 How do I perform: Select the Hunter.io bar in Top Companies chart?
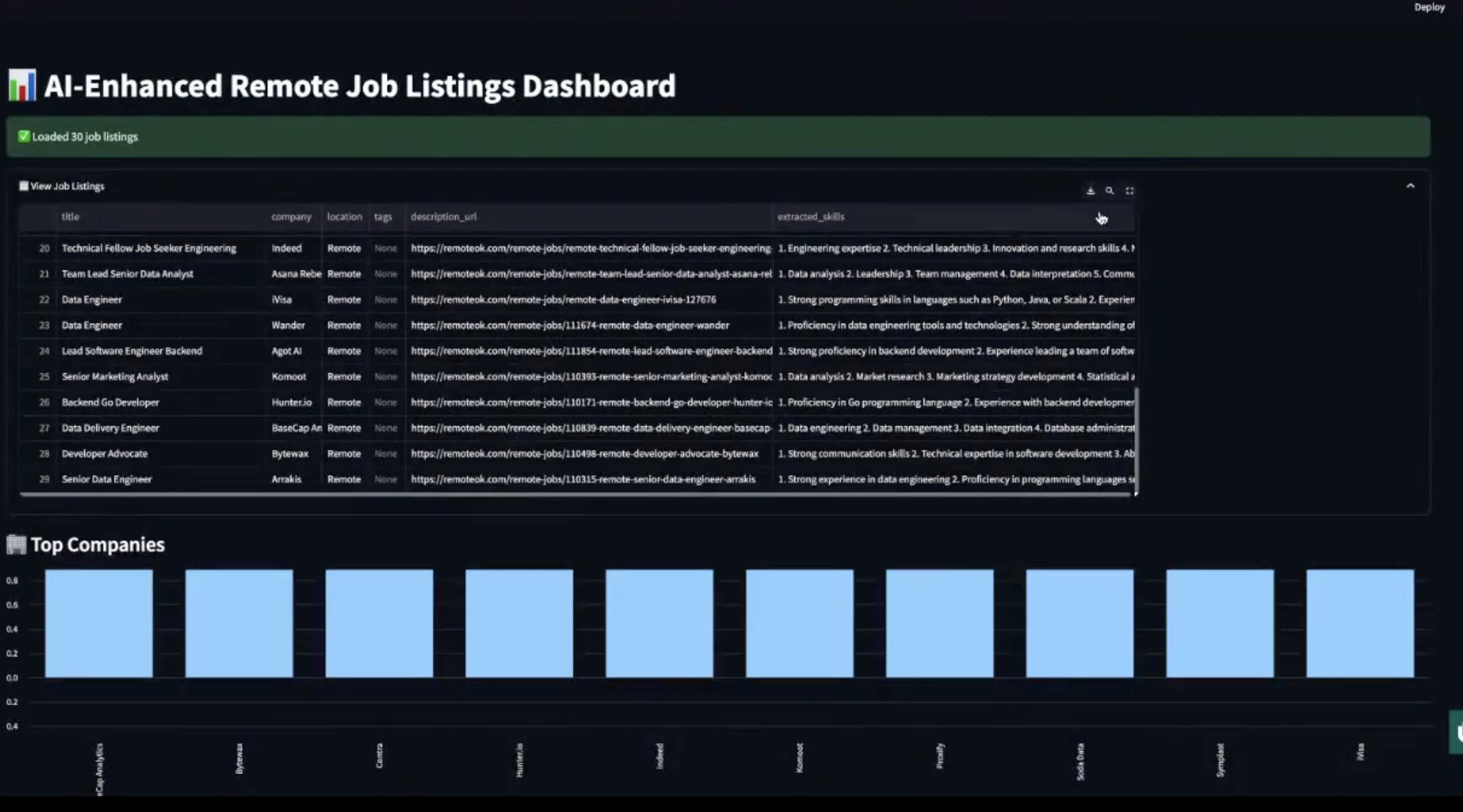tap(519, 624)
